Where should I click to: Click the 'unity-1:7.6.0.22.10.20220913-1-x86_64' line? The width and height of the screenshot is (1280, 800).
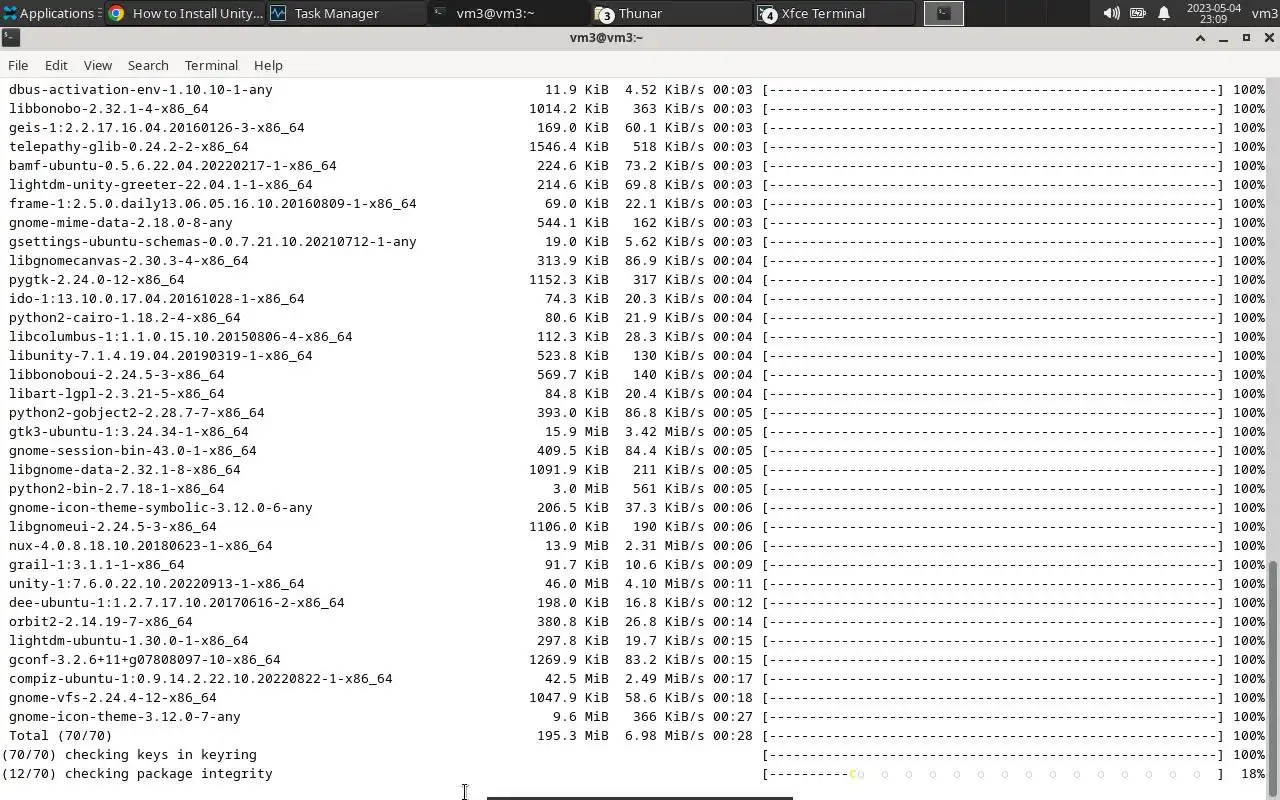click(157, 584)
